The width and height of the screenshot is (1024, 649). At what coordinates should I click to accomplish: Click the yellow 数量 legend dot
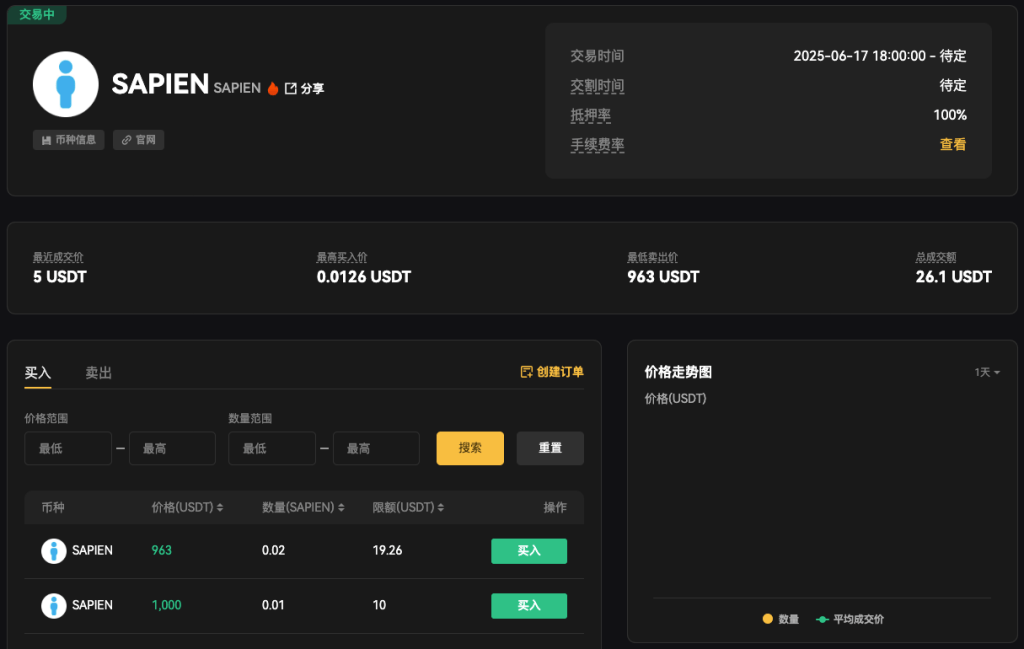click(766, 619)
